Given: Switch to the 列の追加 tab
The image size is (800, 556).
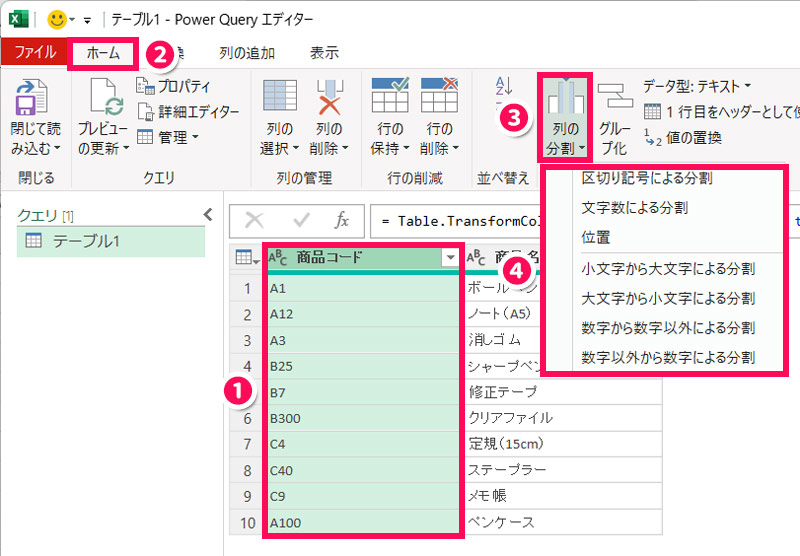Looking at the screenshot, I should tap(247, 53).
